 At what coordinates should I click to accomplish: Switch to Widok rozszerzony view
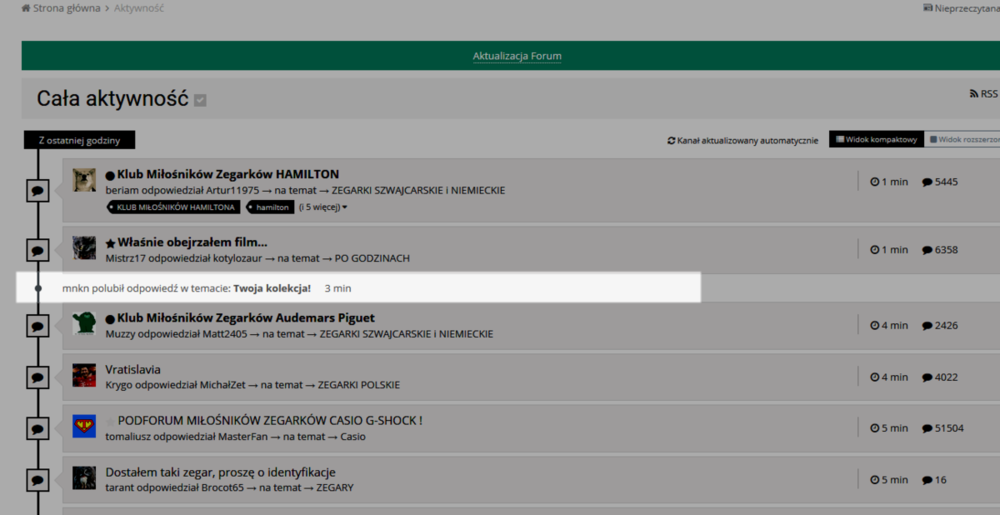click(x=963, y=140)
